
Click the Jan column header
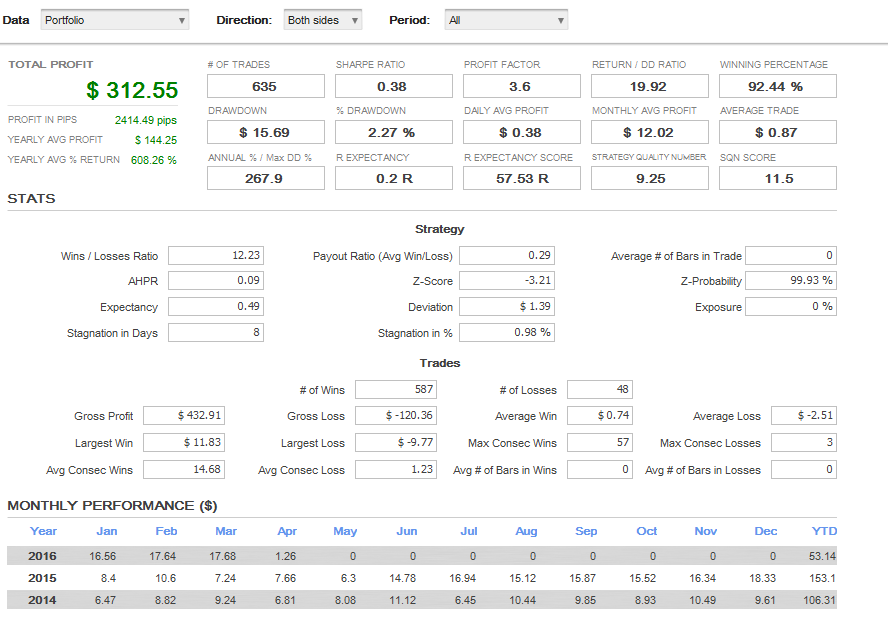(106, 531)
